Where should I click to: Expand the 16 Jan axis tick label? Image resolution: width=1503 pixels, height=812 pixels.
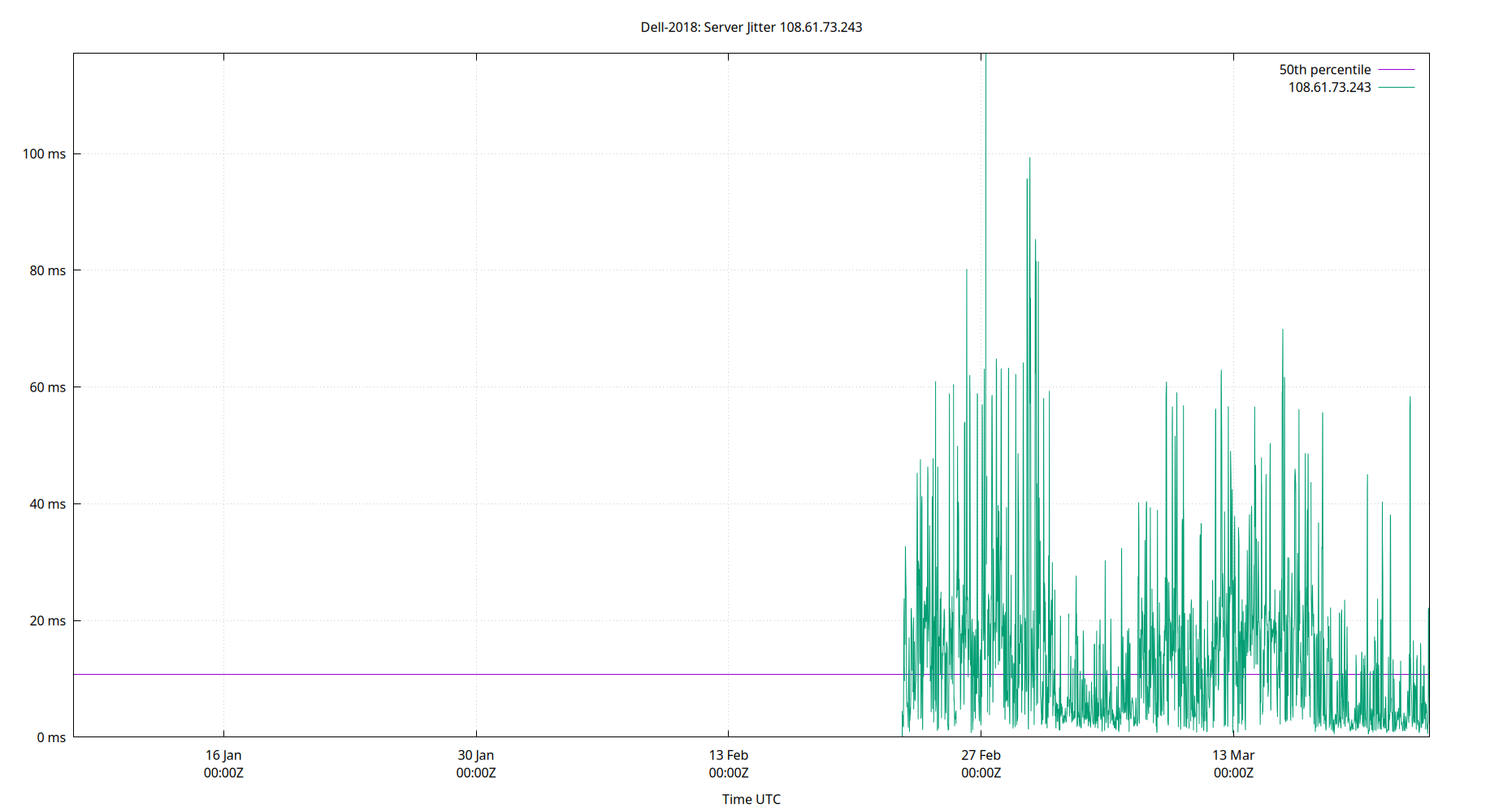(223, 763)
